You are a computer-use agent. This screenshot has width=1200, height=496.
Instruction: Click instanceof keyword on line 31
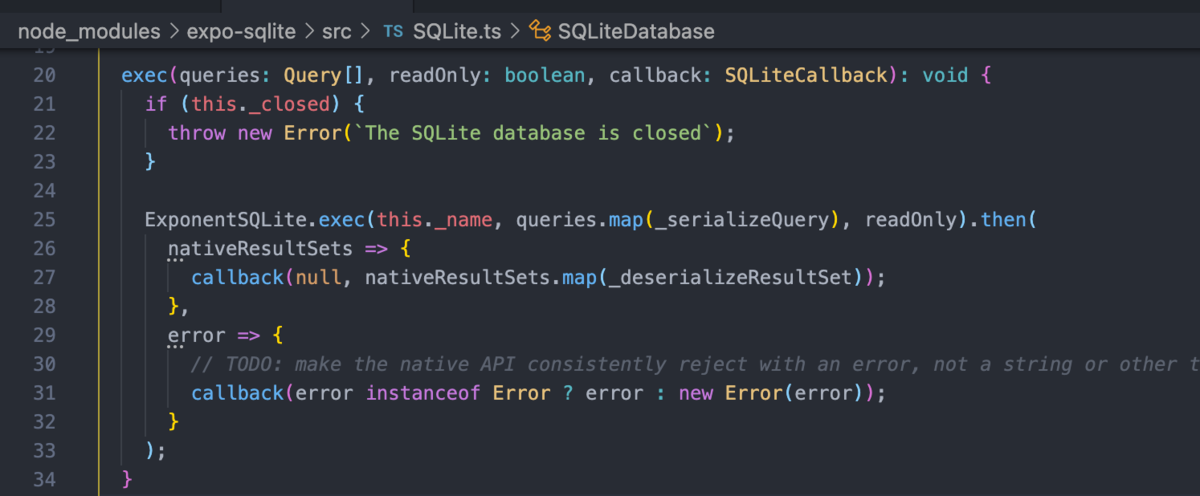tap(423, 393)
